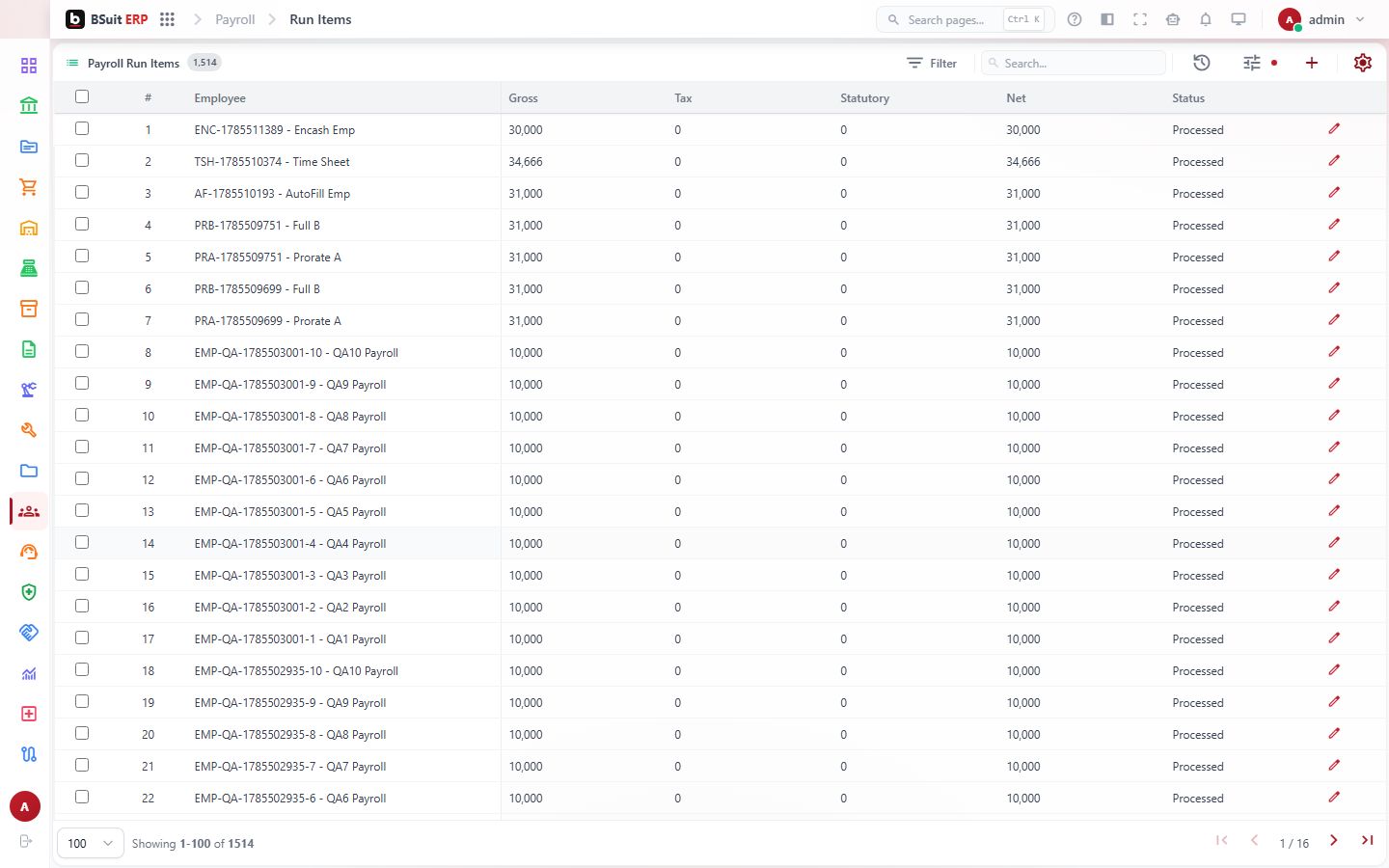Image resolution: width=1389 pixels, height=868 pixels.
Task: Tick checkbox for EMP-QA-1785503001-10 row
Action: 82,351
